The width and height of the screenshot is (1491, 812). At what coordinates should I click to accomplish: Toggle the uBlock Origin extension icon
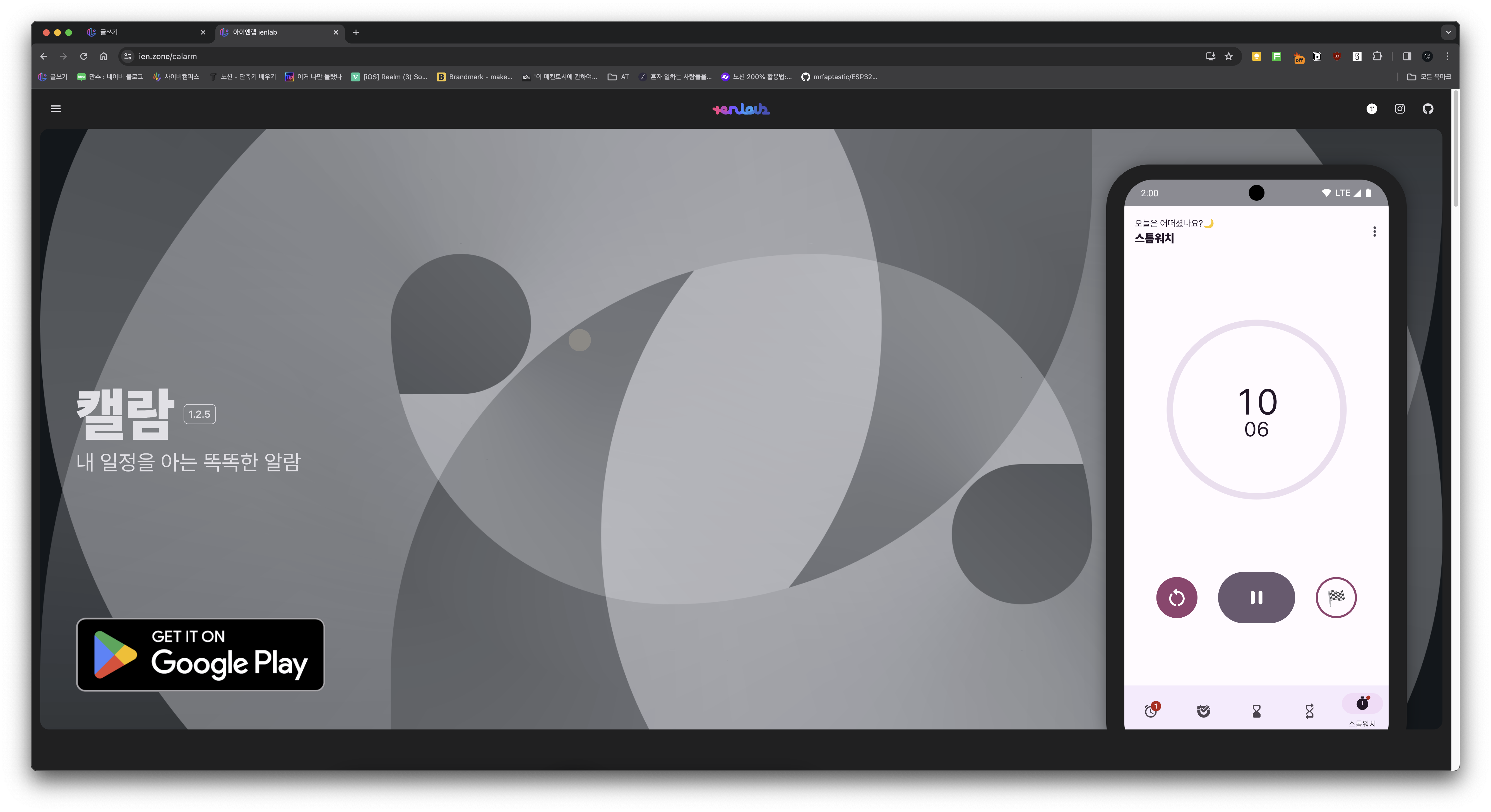tap(1336, 56)
